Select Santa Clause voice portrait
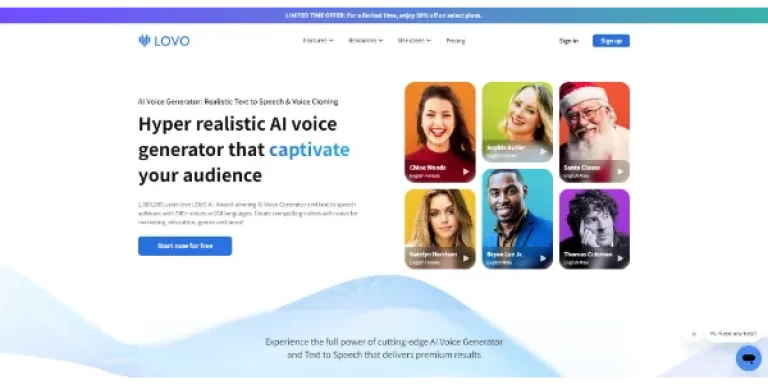This screenshot has height=385, width=768. point(594,132)
